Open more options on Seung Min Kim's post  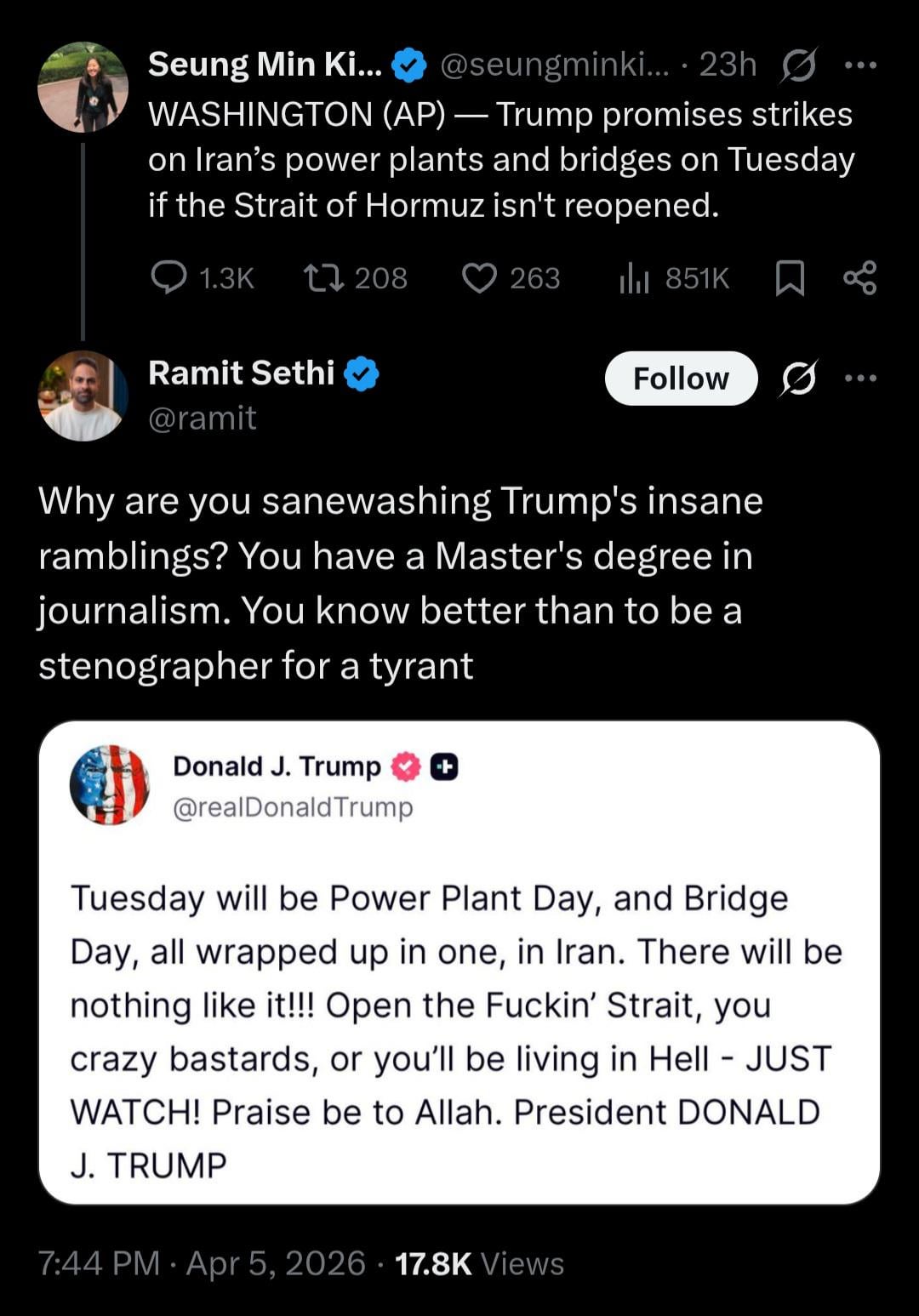click(x=860, y=65)
